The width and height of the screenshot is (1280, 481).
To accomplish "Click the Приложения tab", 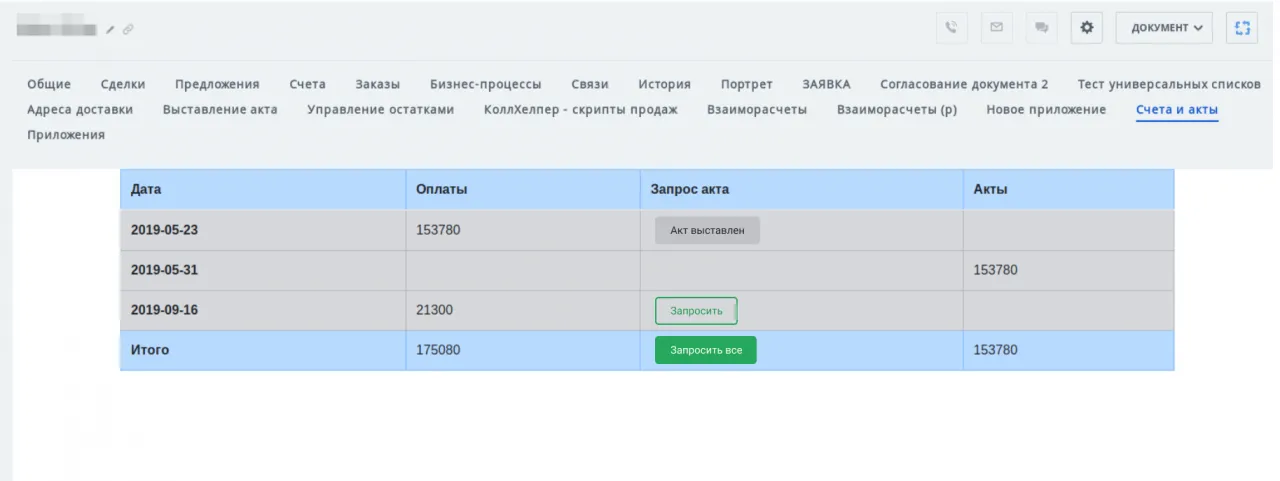I will 66,134.
